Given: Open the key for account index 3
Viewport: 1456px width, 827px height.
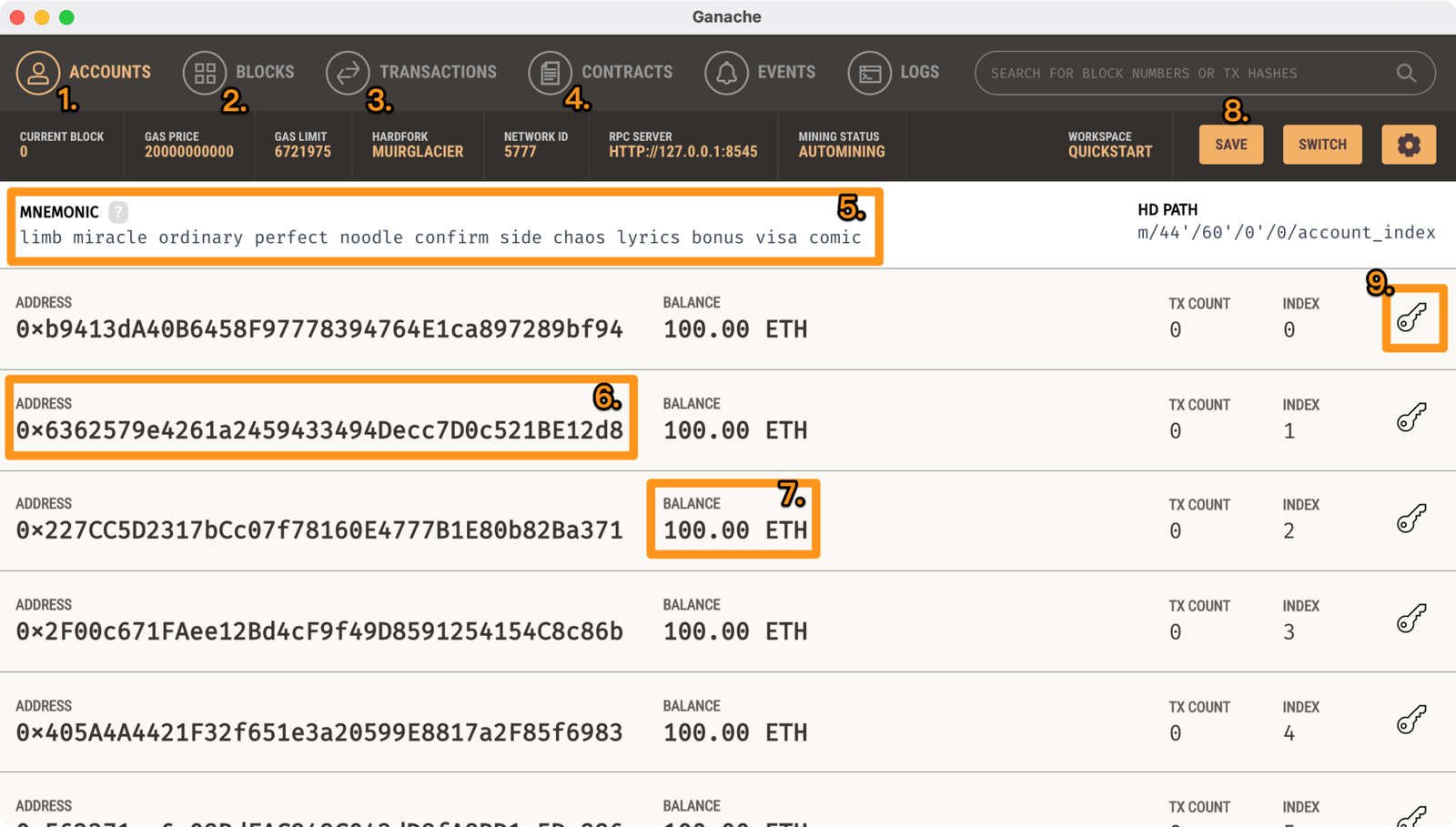Looking at the screenshot, I should tap(1411, 620).
